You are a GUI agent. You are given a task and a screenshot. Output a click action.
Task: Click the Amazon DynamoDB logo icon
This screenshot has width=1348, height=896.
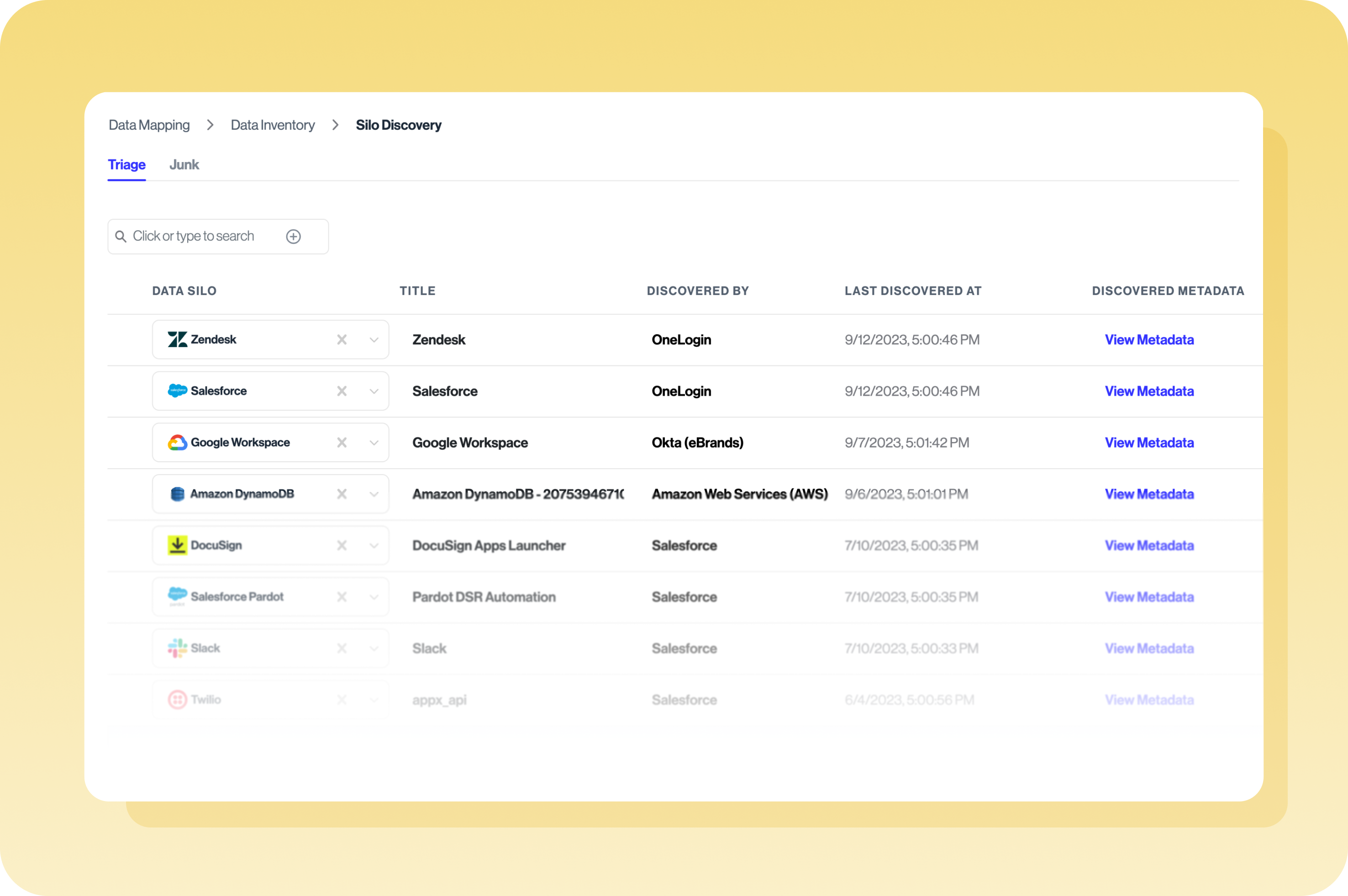click(x=177, y=494)
